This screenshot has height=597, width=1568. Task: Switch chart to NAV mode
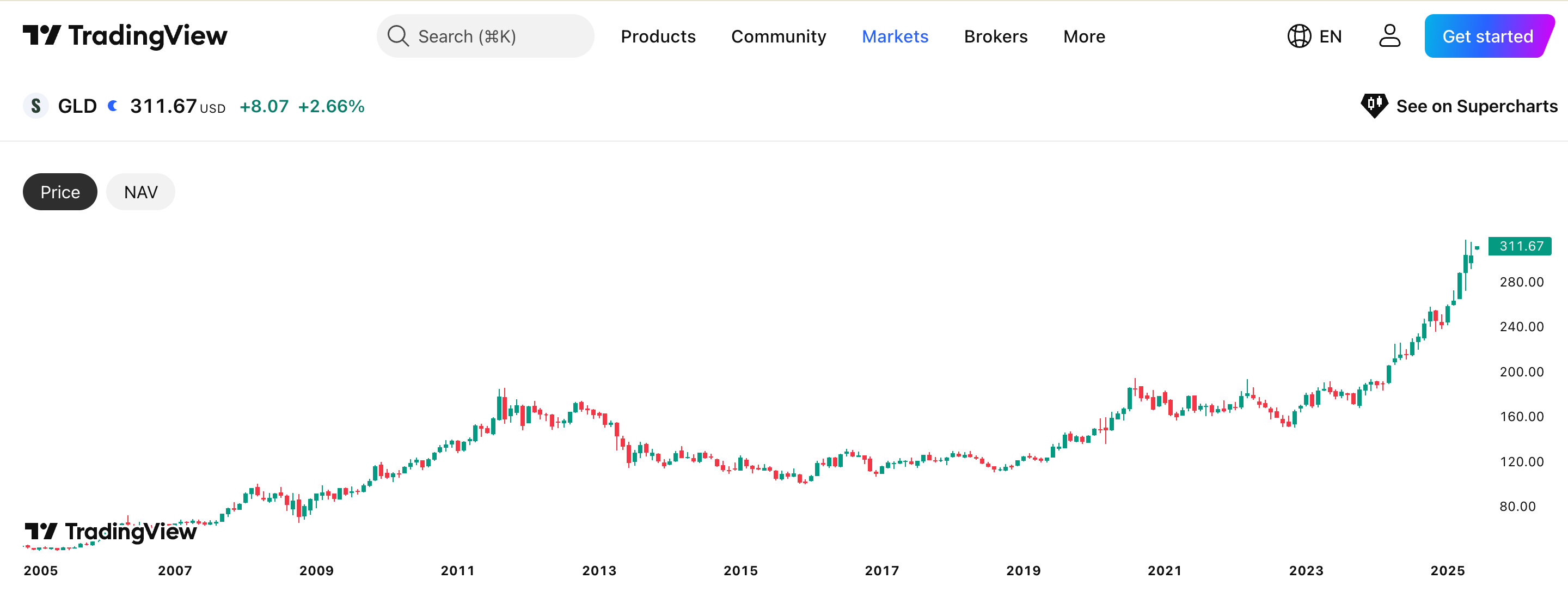click(140, 192)
